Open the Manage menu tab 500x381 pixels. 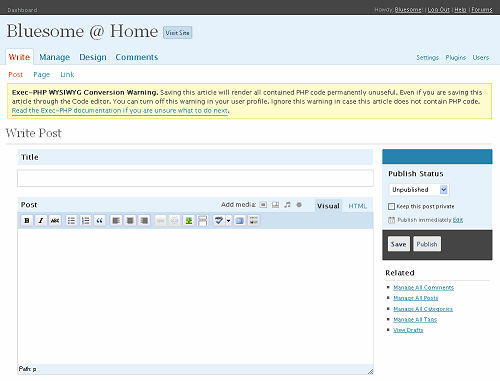pos(54,57)
